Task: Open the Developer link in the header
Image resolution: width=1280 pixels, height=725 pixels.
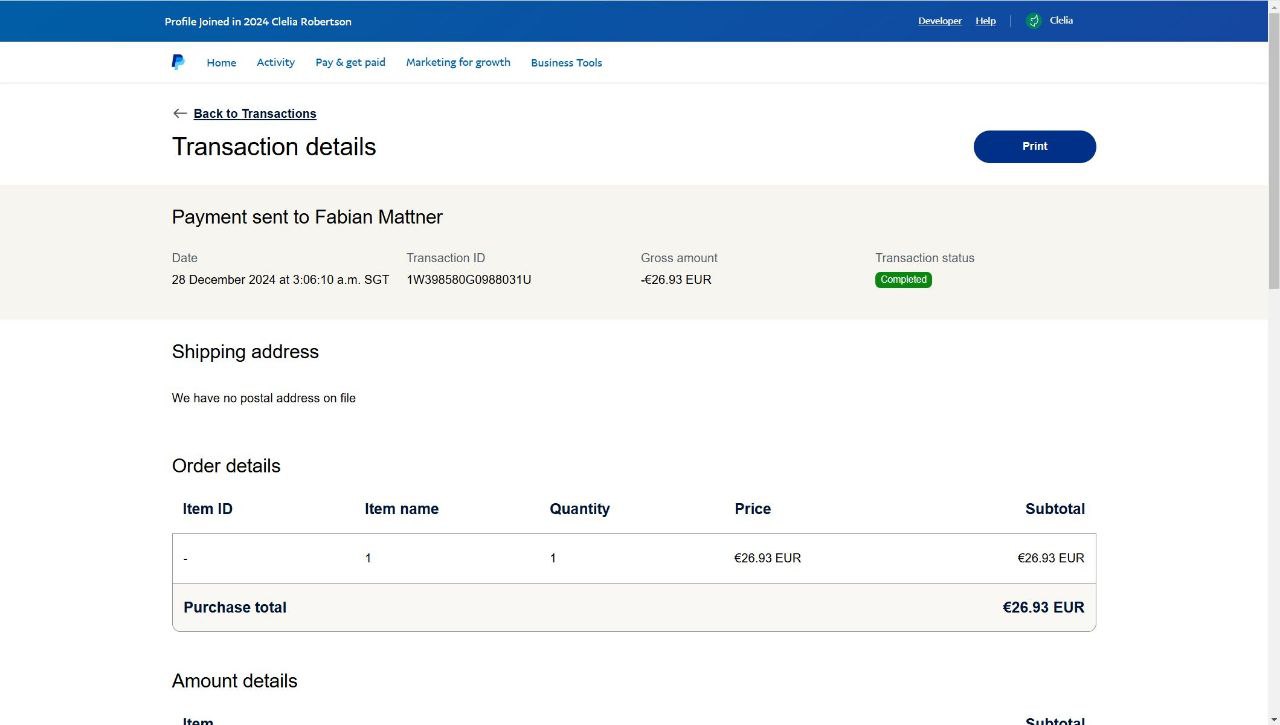Action: tap(939, 21)
